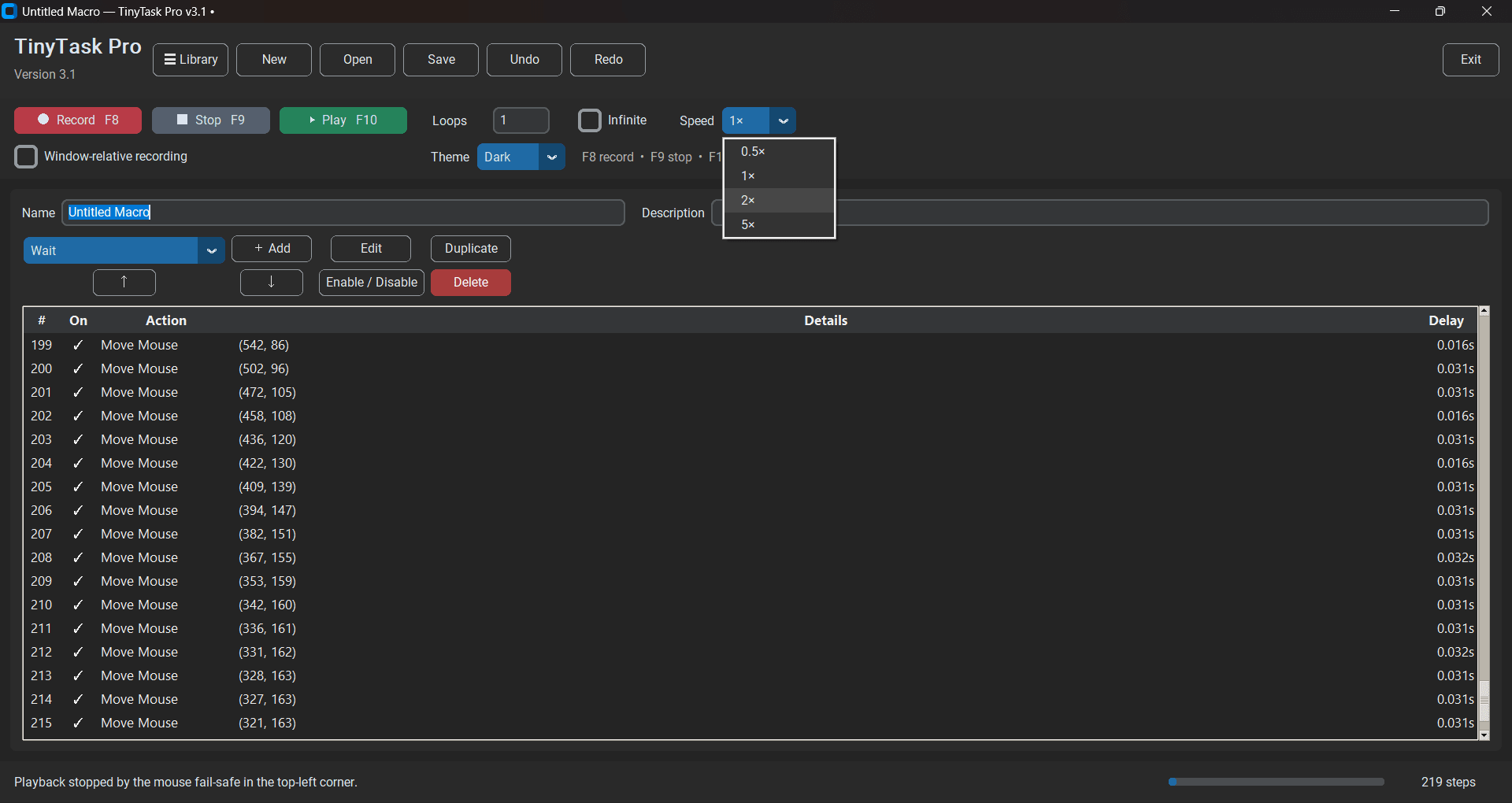Click the On column header
Viewport: 1512px width, 803px height.
(78, 320)
